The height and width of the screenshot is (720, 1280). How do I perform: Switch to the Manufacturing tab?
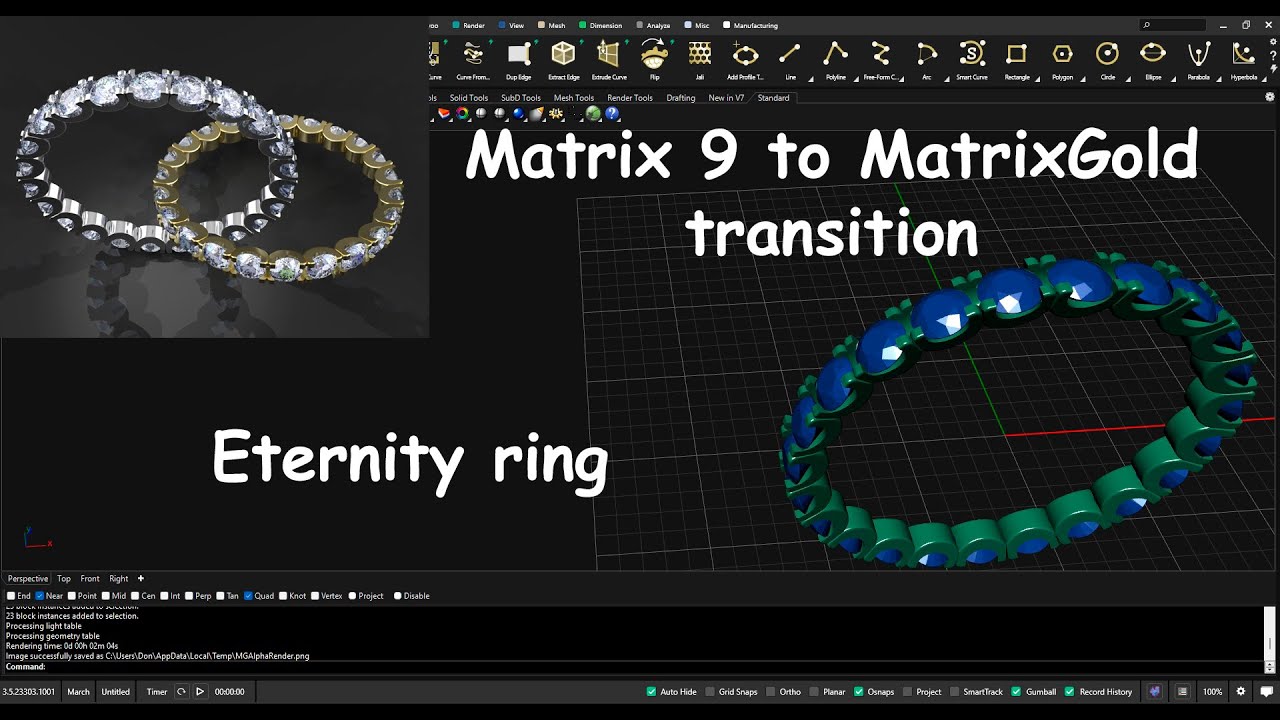click(x=750, y=25)
